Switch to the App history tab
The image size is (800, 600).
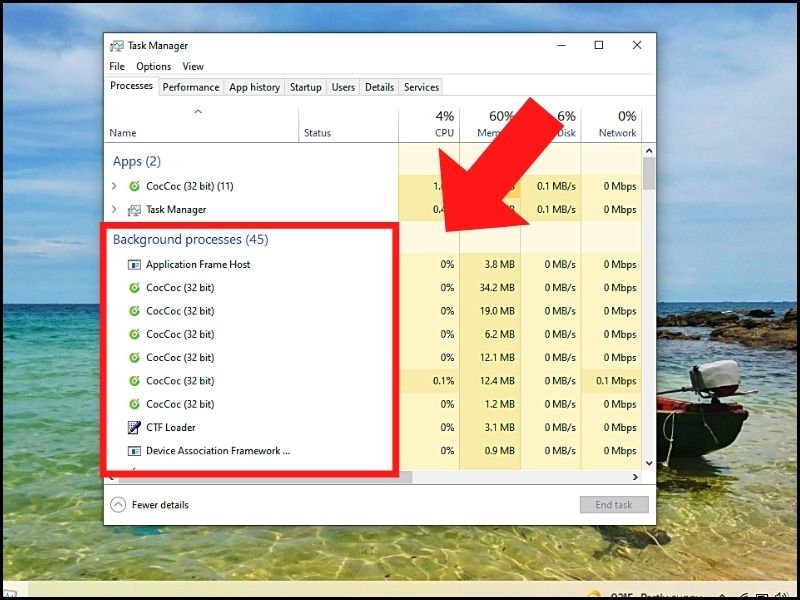254,87
